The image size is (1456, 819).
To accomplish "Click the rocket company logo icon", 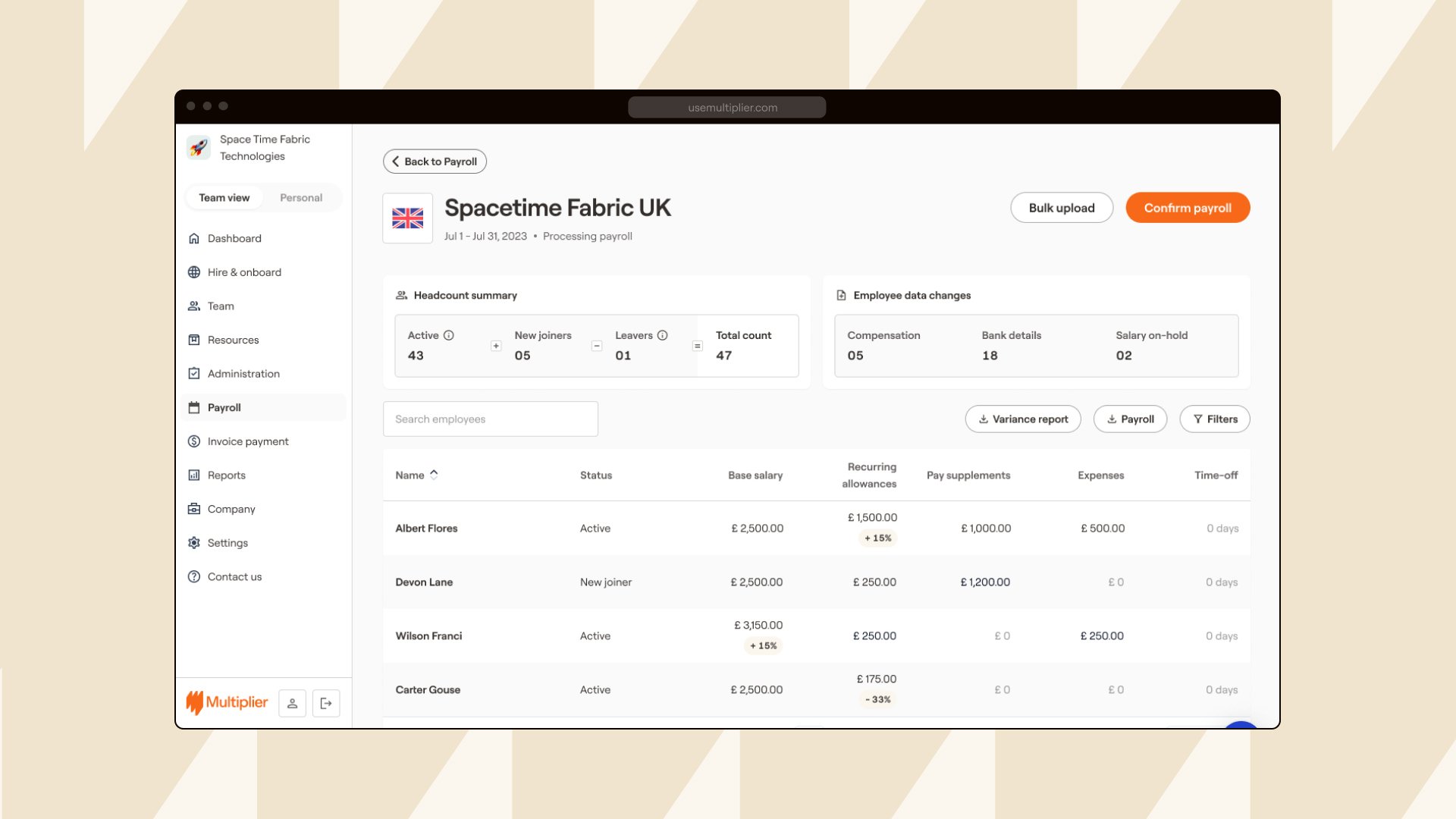I will click(x=199, y=147).
